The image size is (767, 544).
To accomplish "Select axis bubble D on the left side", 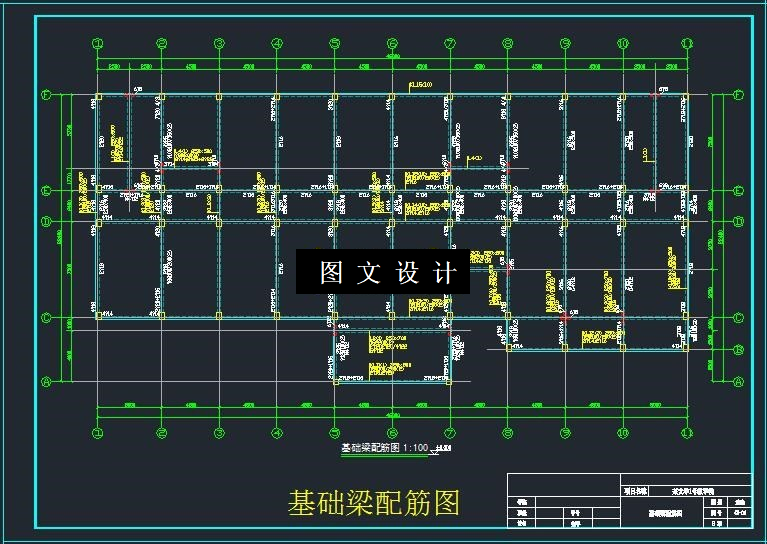I will 46,222.
